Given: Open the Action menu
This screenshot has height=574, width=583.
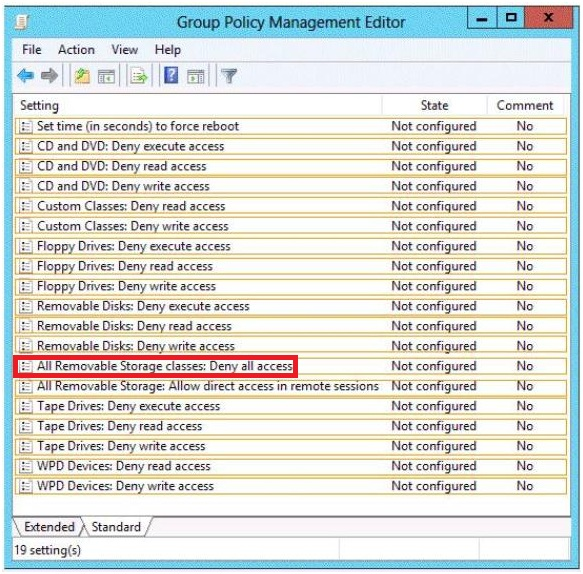Looking at the screenshot, I should (x=76, y=49).
